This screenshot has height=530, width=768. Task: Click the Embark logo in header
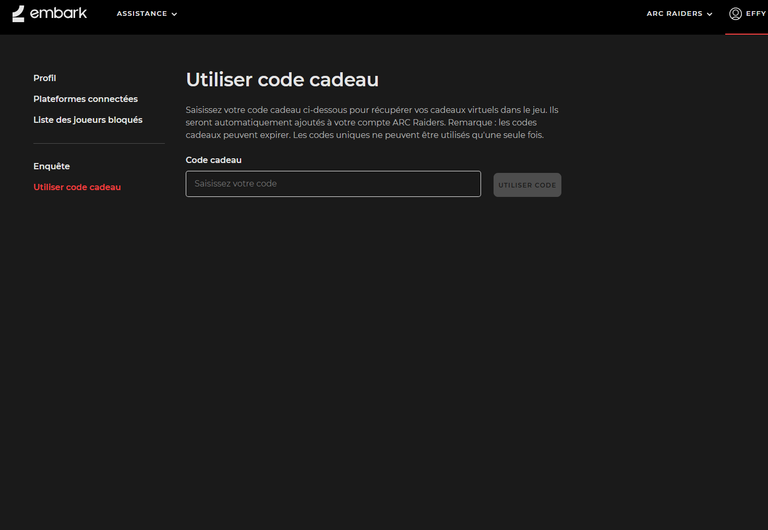coord(49,13)
